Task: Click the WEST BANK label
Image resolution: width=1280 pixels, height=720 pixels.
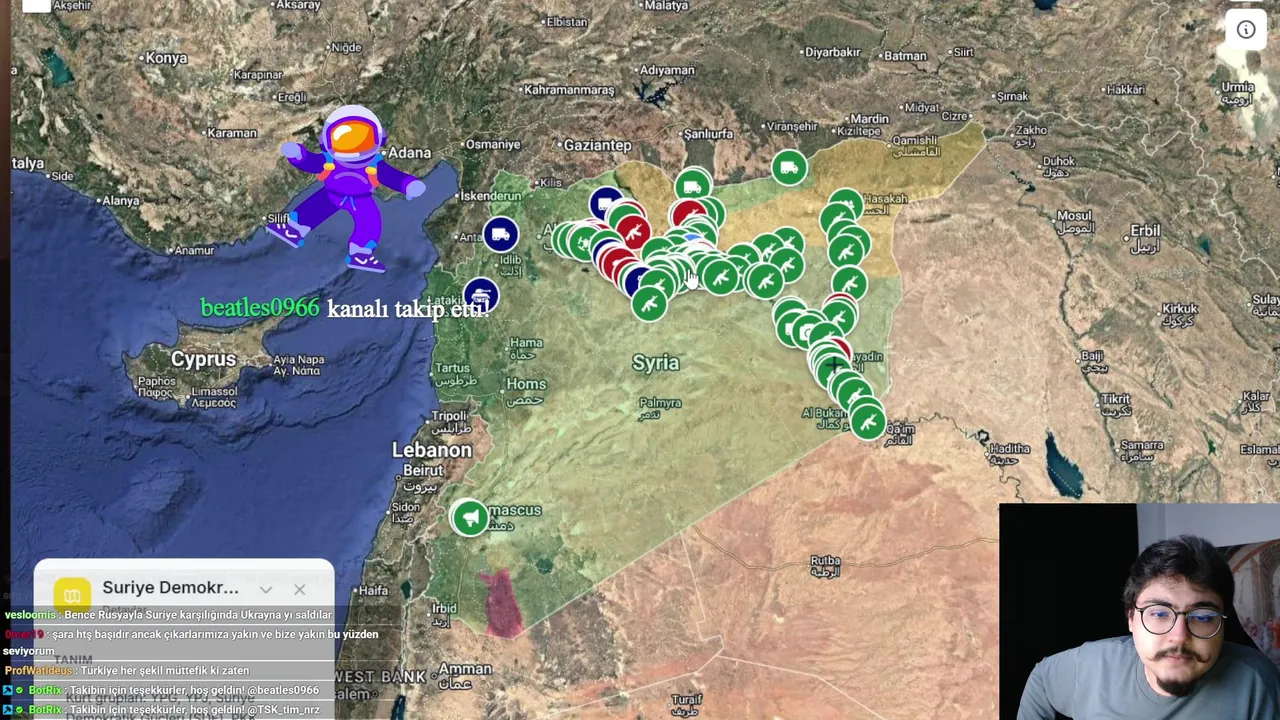Action: 379,677
